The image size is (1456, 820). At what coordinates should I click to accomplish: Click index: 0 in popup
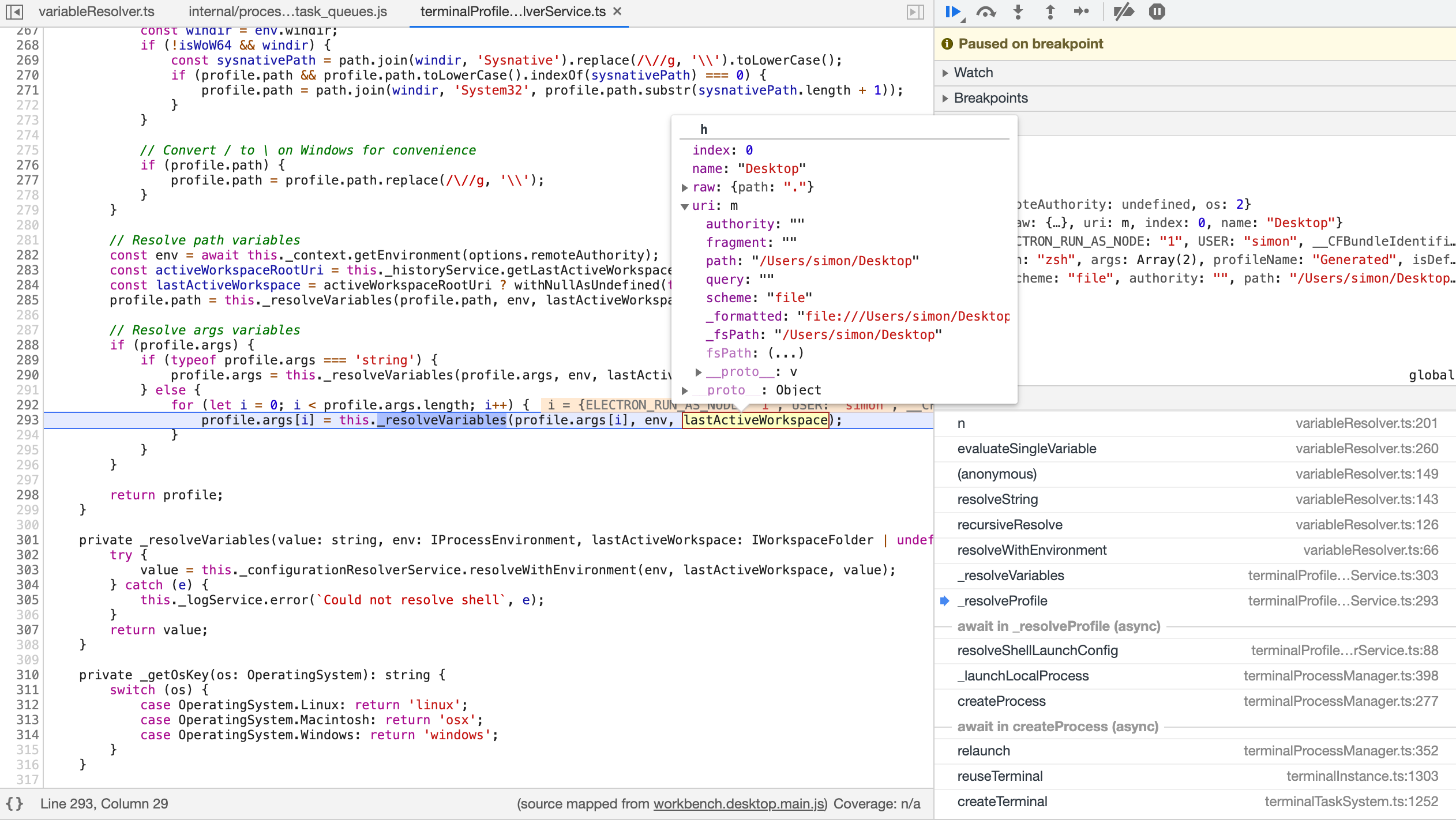pos(722,150)
